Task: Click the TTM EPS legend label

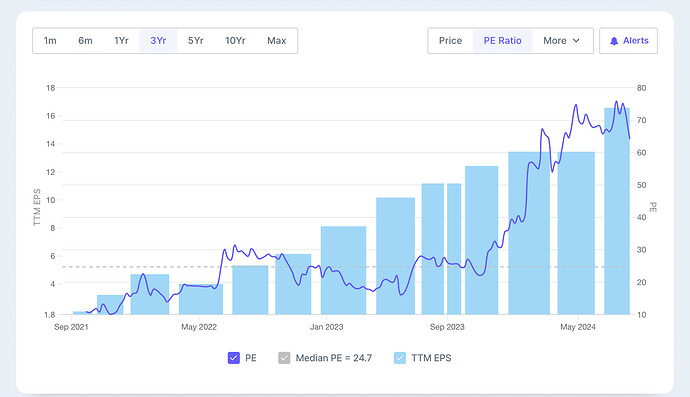Action: (x=431, y=358)
